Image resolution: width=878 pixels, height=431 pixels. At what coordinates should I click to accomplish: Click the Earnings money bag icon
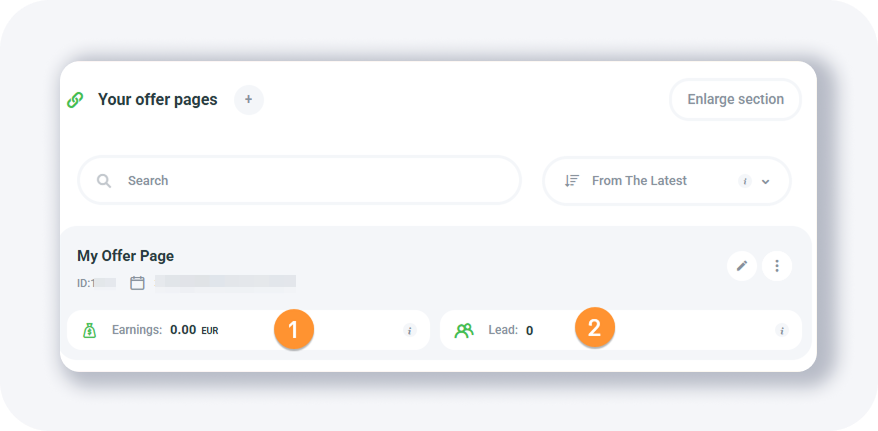(90, 330)
